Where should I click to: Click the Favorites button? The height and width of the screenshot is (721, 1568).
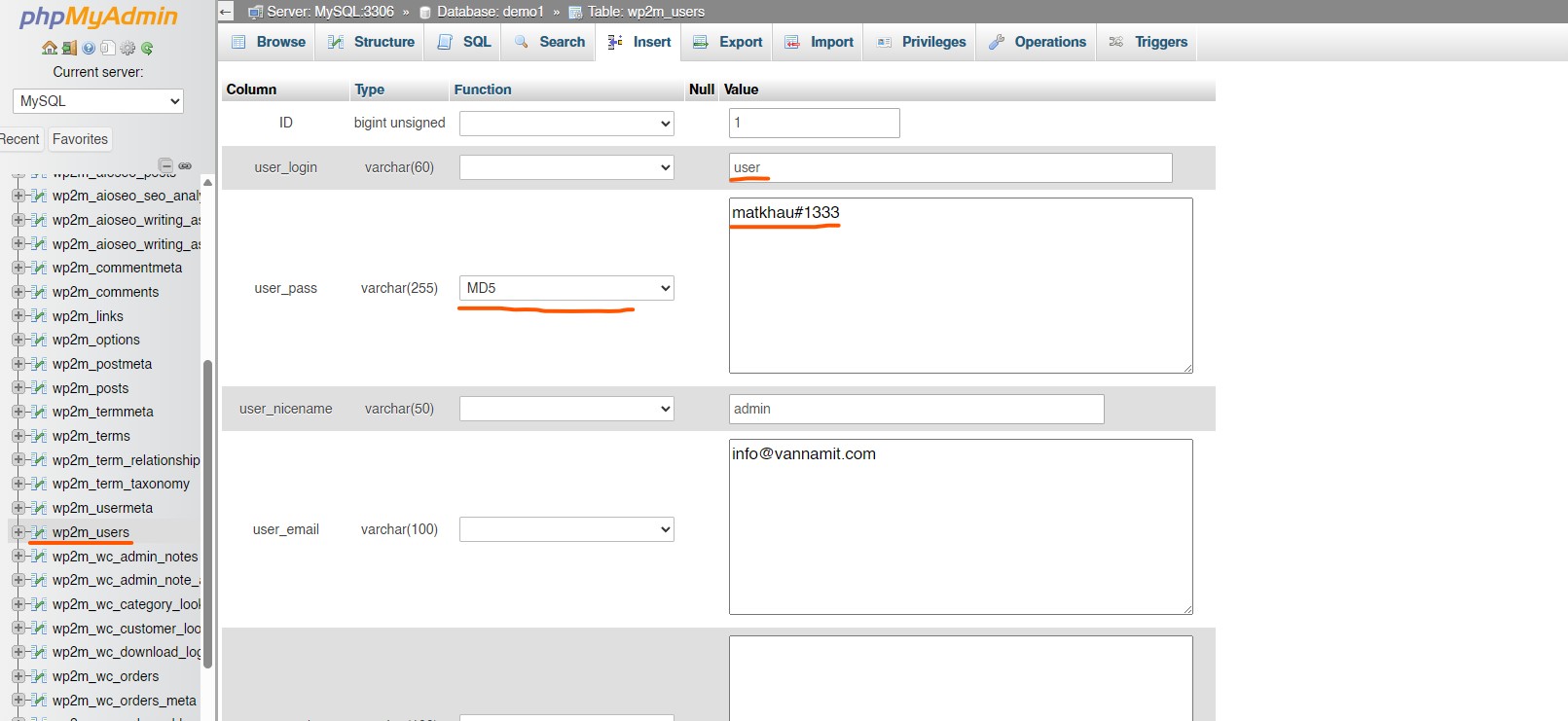80,139
